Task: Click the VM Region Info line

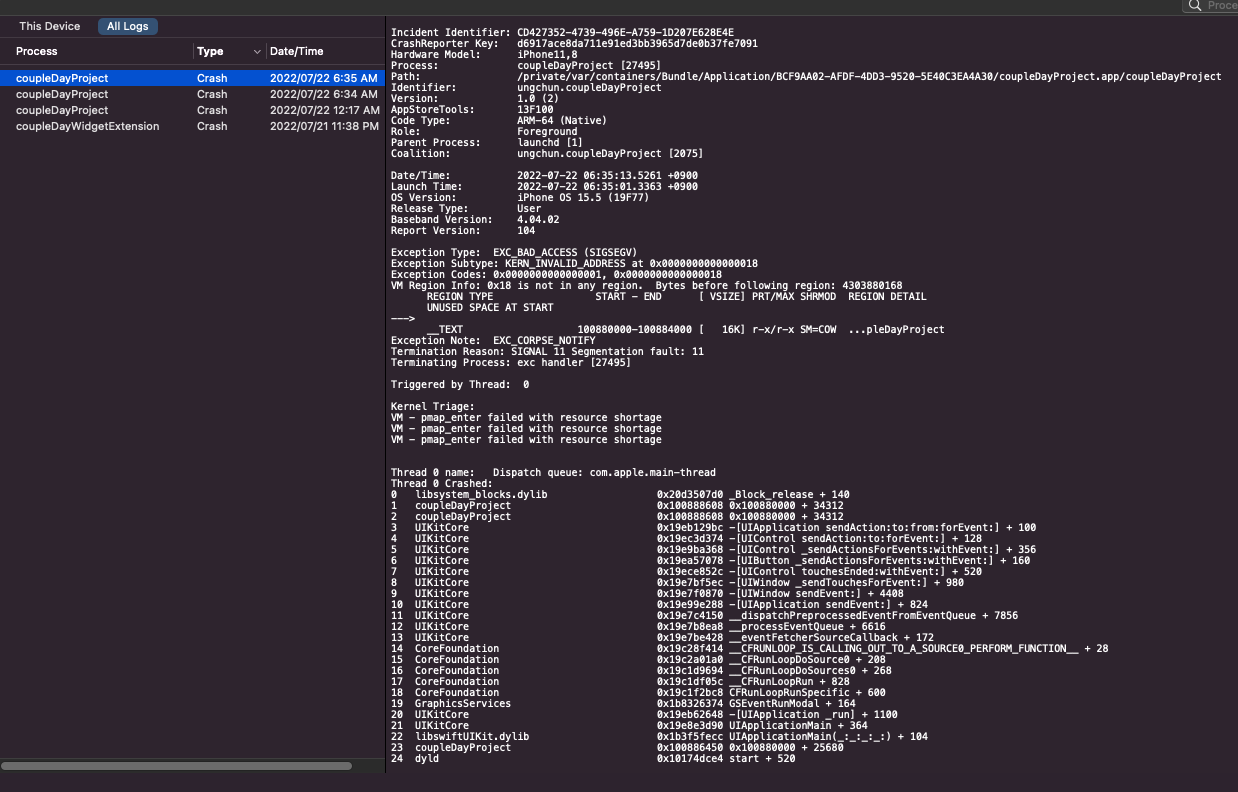Action: click(646, 286)
